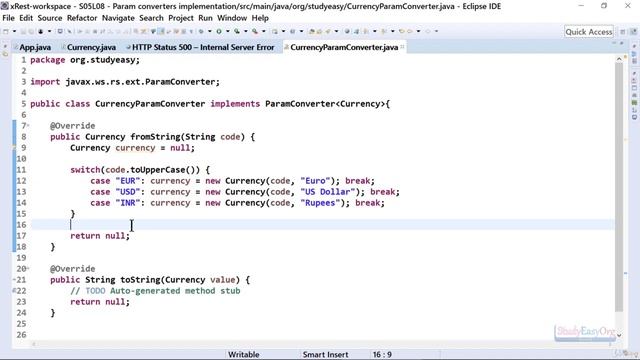
Task: Open the Refactor menu
Action: [x=82, y=18]
